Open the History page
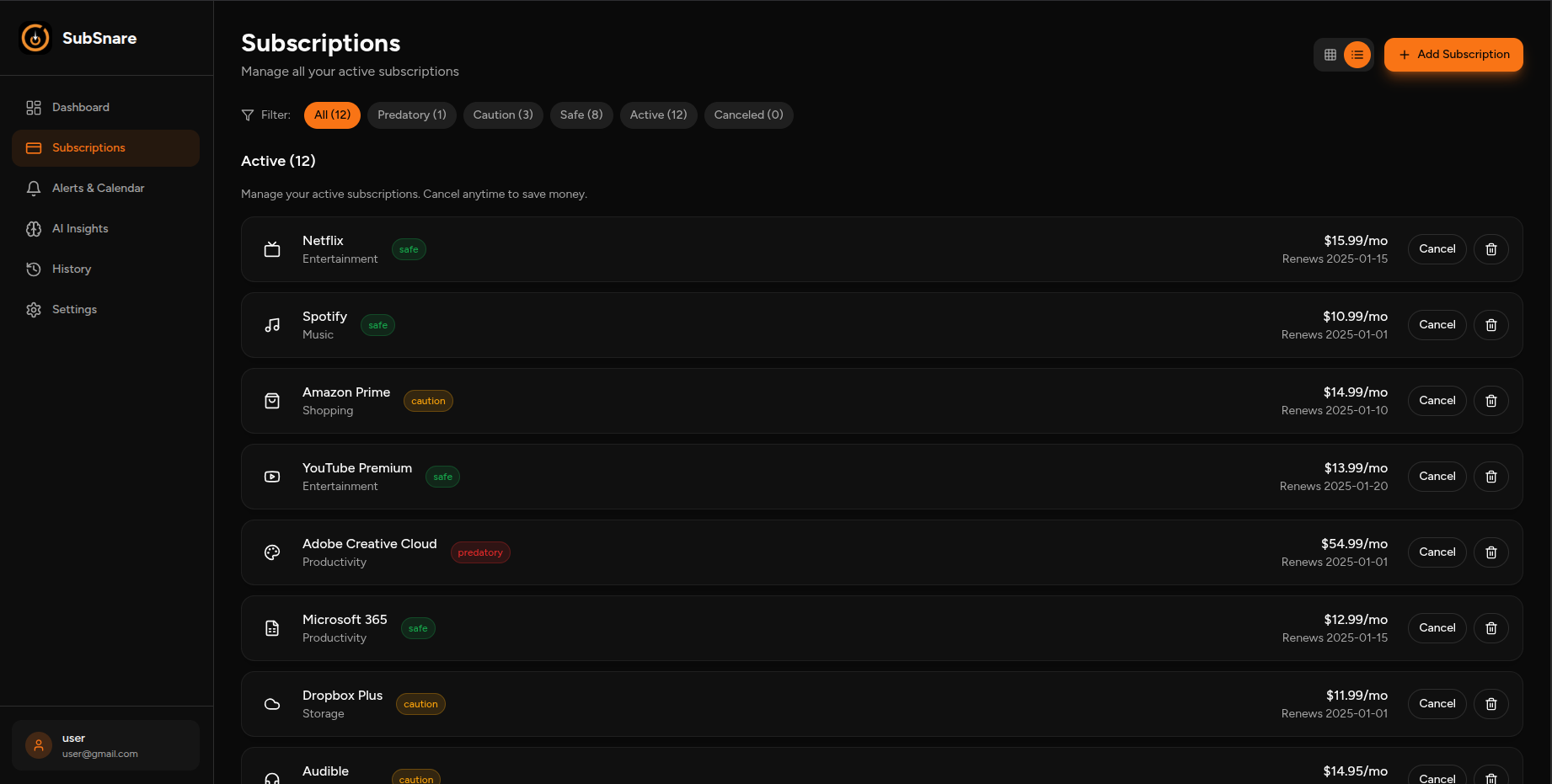1552x784 pixels. (x=105, y=269)
